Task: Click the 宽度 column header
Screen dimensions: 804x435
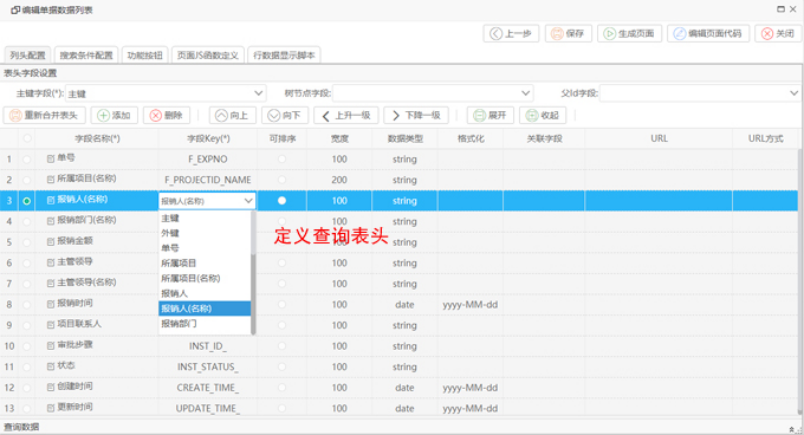Action: pos(339,139)
